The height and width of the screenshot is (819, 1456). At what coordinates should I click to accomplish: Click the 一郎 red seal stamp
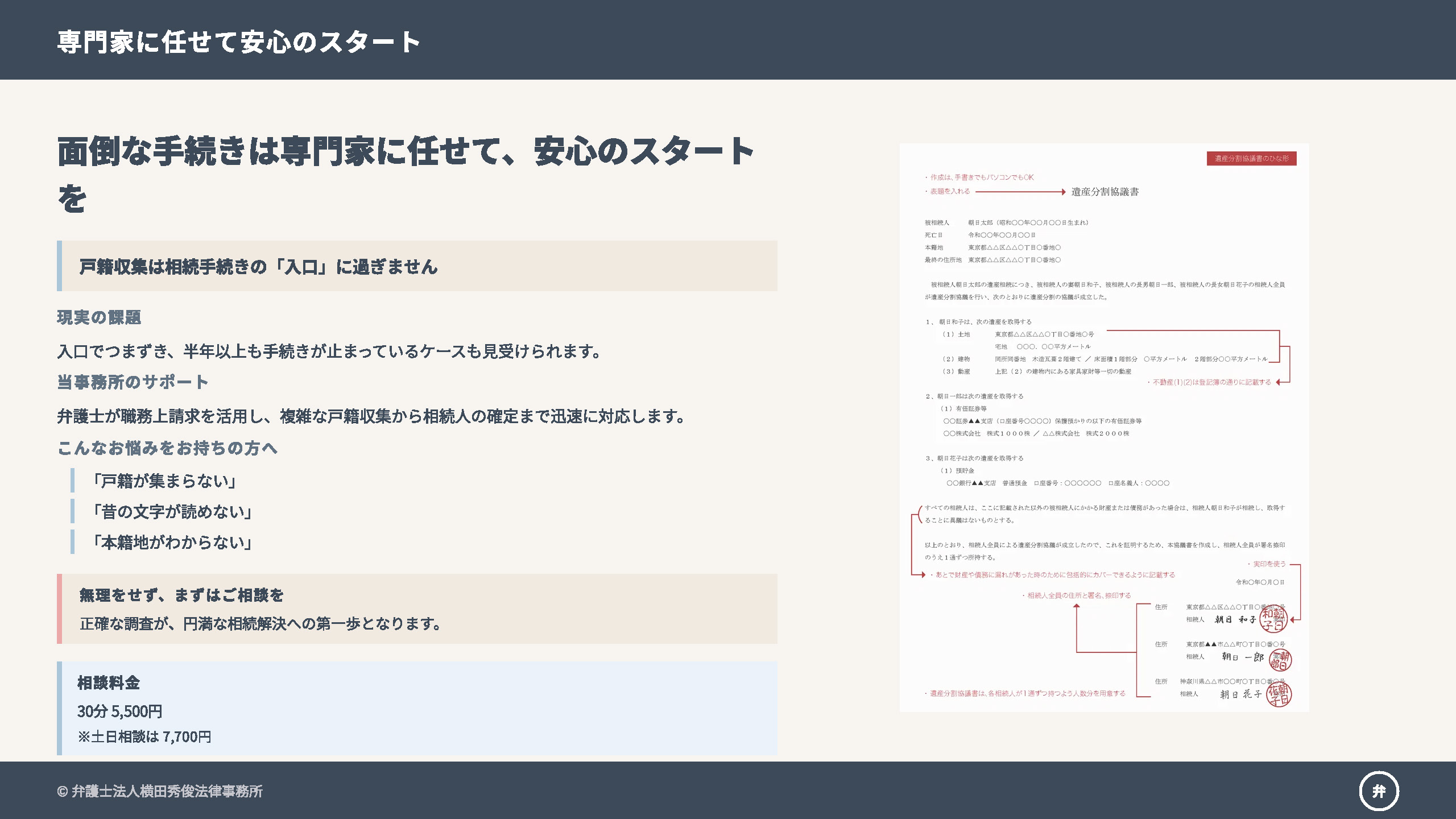pos(1280,660)
